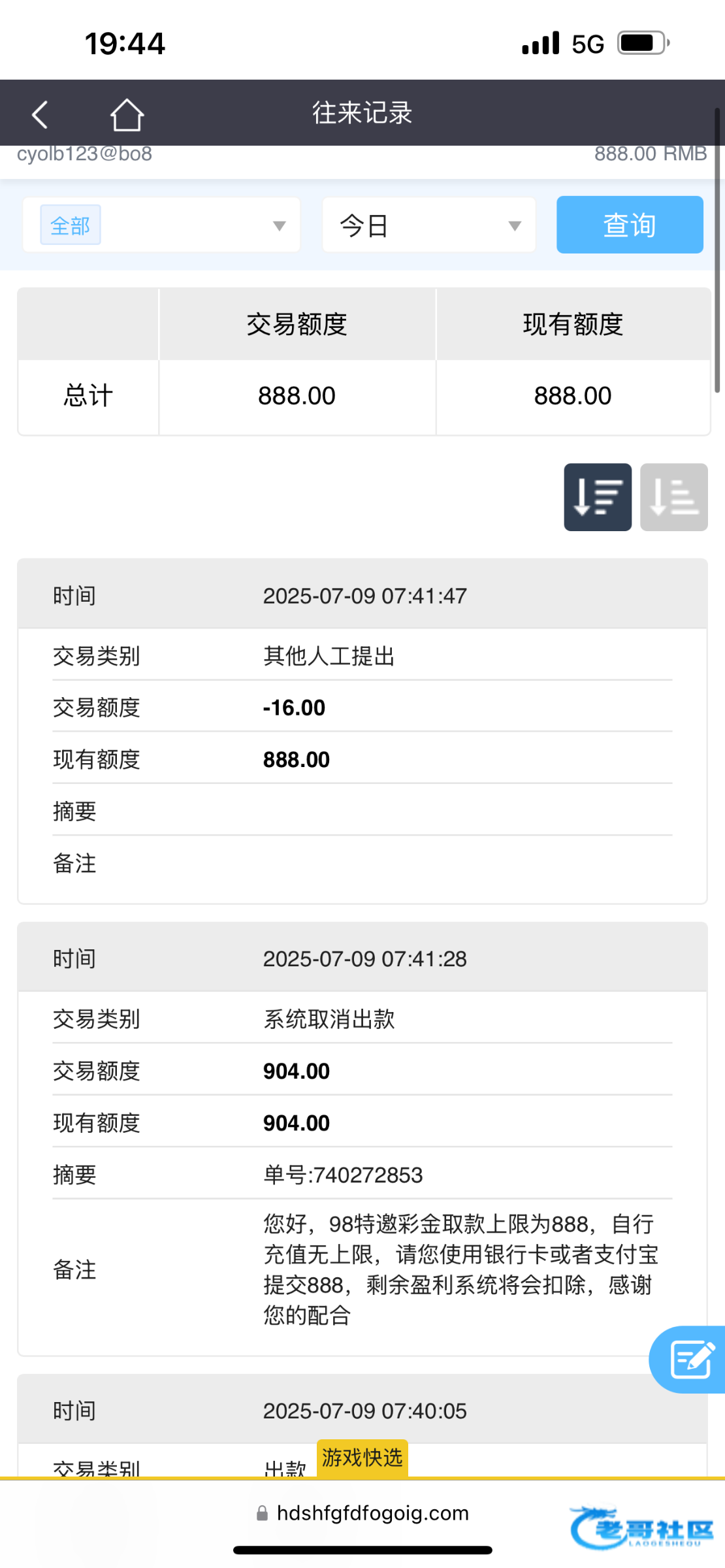The width and height of the screenshot is (725, 1568).
Task: Tap the 07:41:47 record header row
Action: click(362, 595)
